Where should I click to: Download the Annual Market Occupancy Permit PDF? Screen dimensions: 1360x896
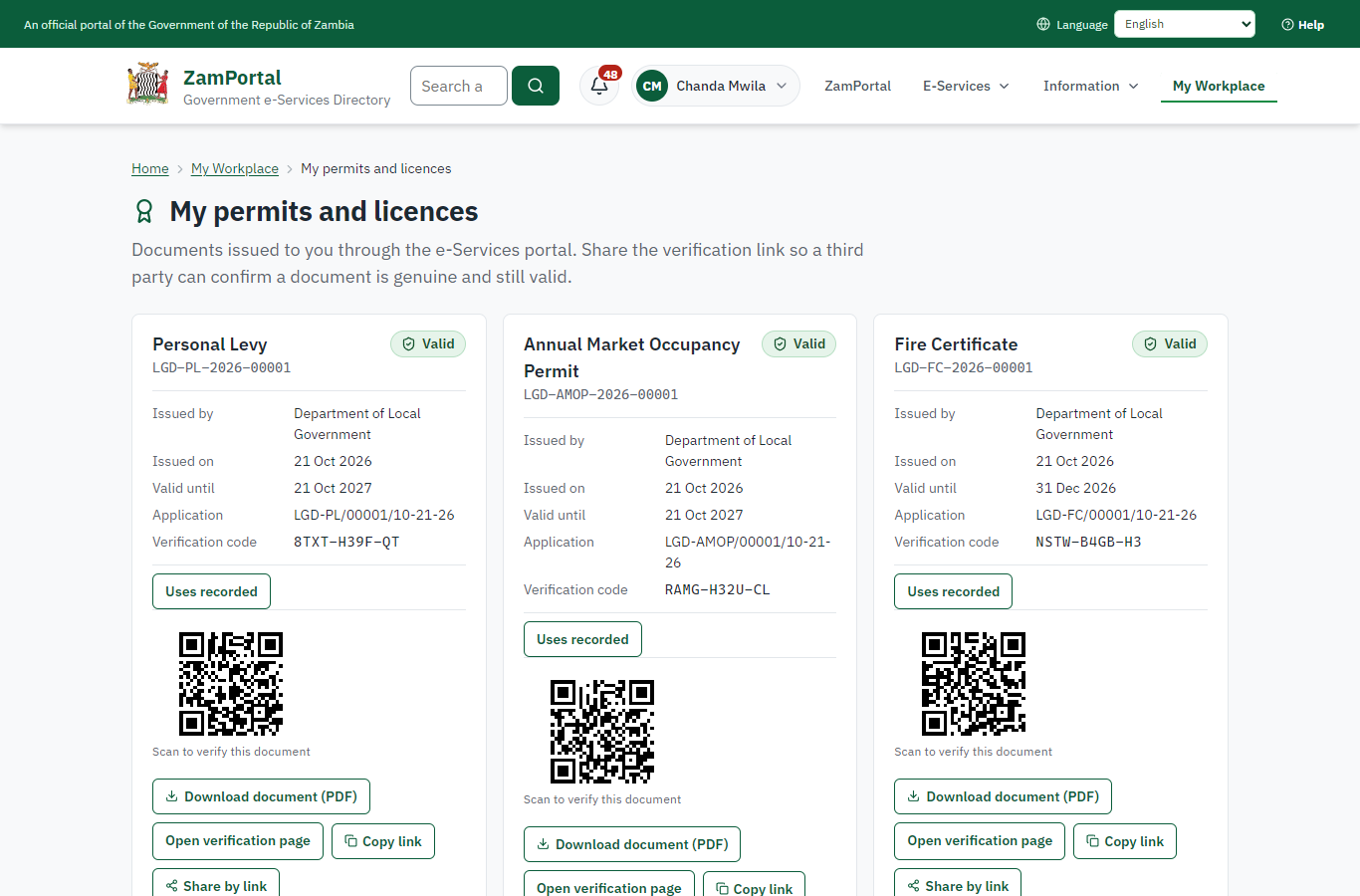point(632,844)
